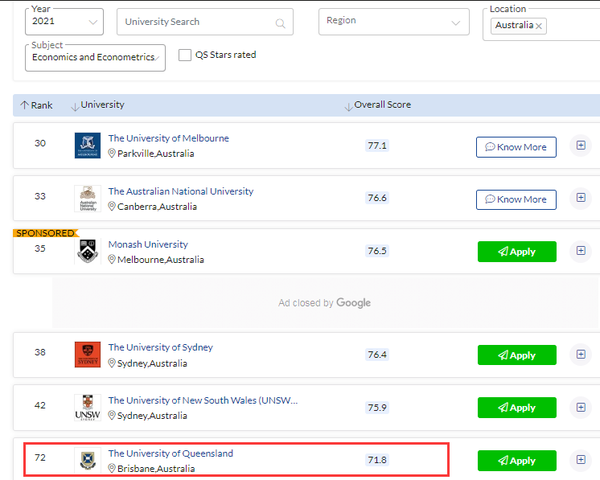Sort by the Rank column header
The width and height of the screenshot is (600, 480).
pyautogui.click(x=37, y=105)
